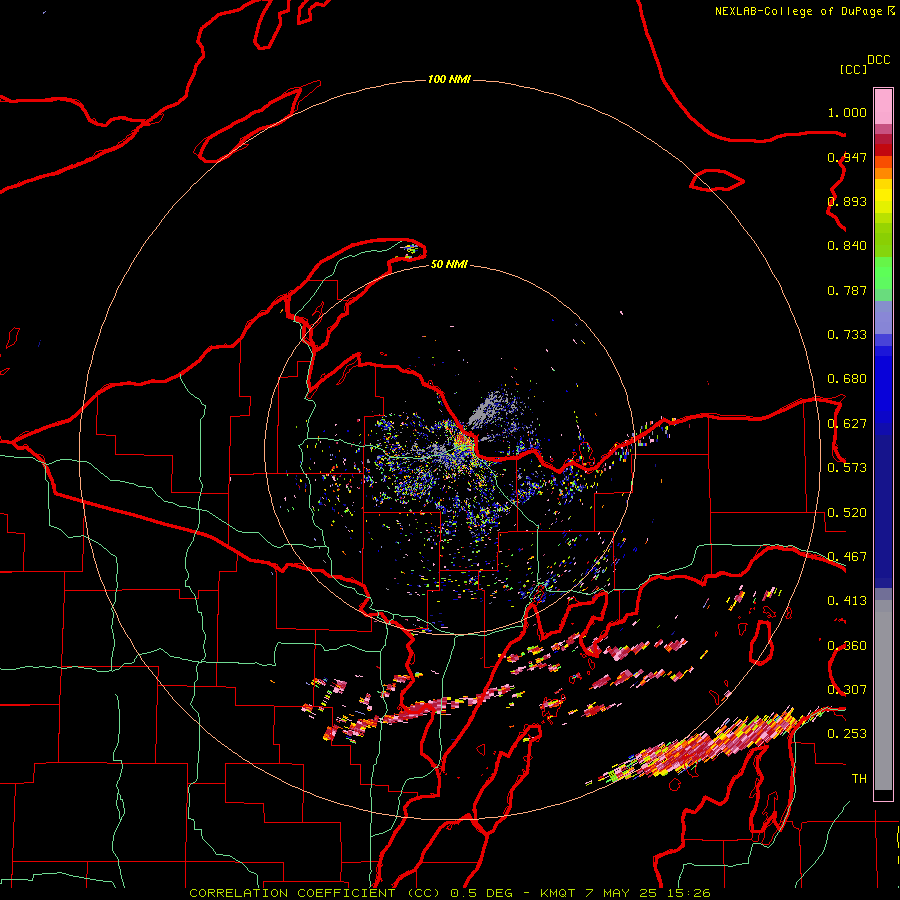Click the pink top segment of the color bar
Image resolution: width=900 pixels, height=900 pixels.
(x=883, y=106)
